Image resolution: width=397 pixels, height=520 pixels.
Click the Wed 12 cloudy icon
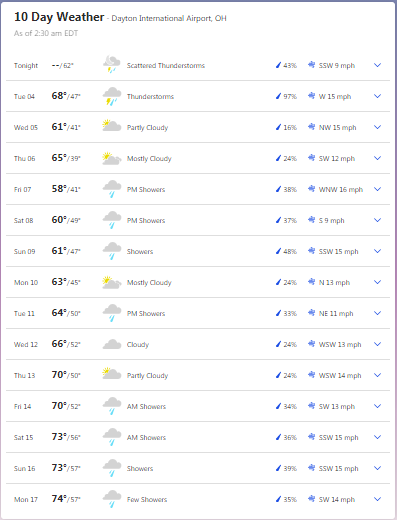(x=112, y=344)
